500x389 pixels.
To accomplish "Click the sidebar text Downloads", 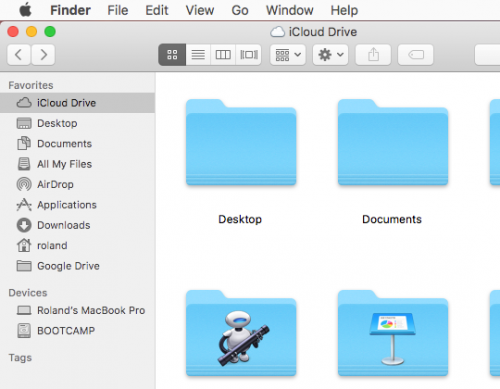I will 64,225.
